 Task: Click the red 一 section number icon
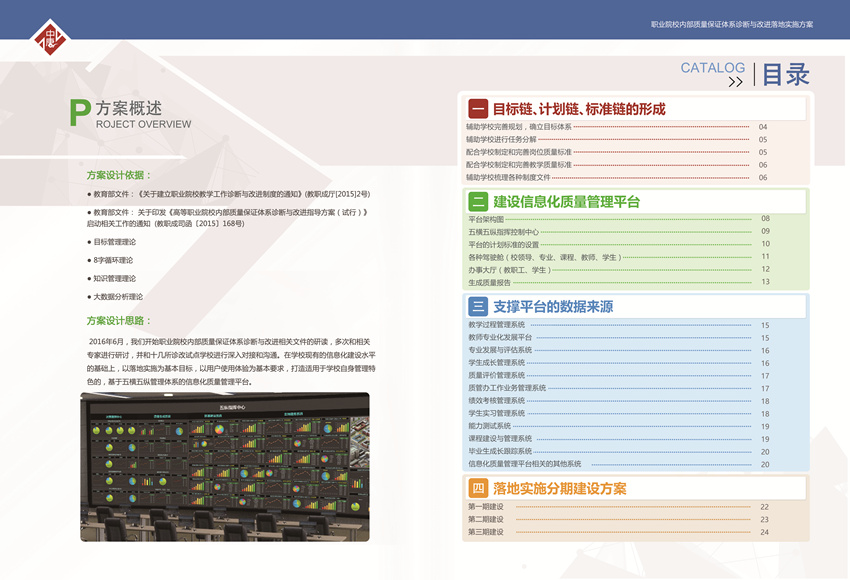pyautogui.click(x=478, y=109)
